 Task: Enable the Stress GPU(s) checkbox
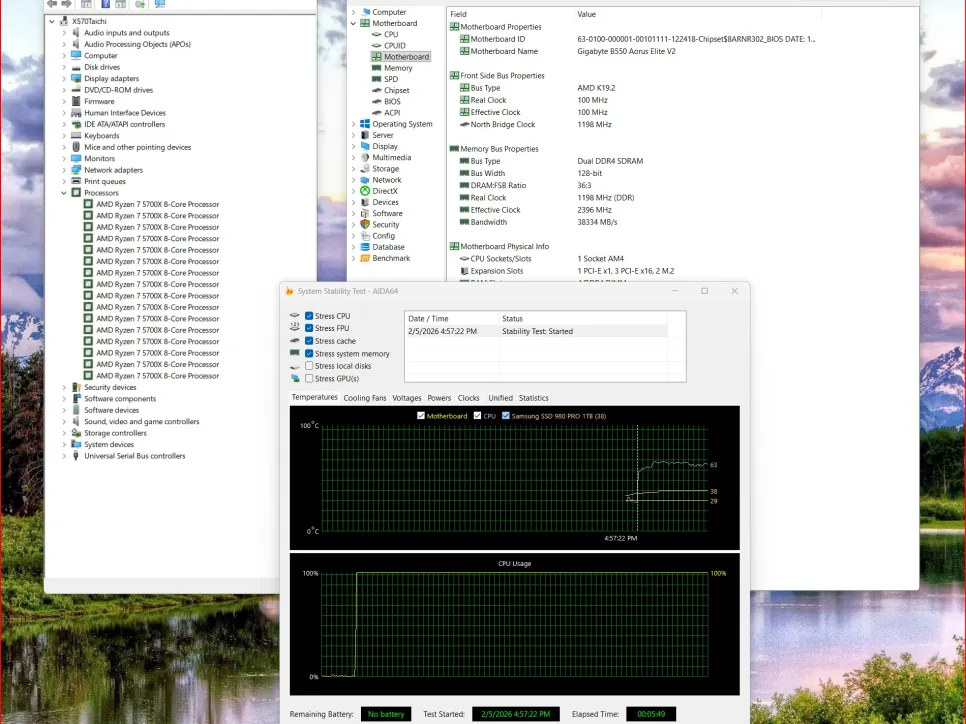point(309,379)
